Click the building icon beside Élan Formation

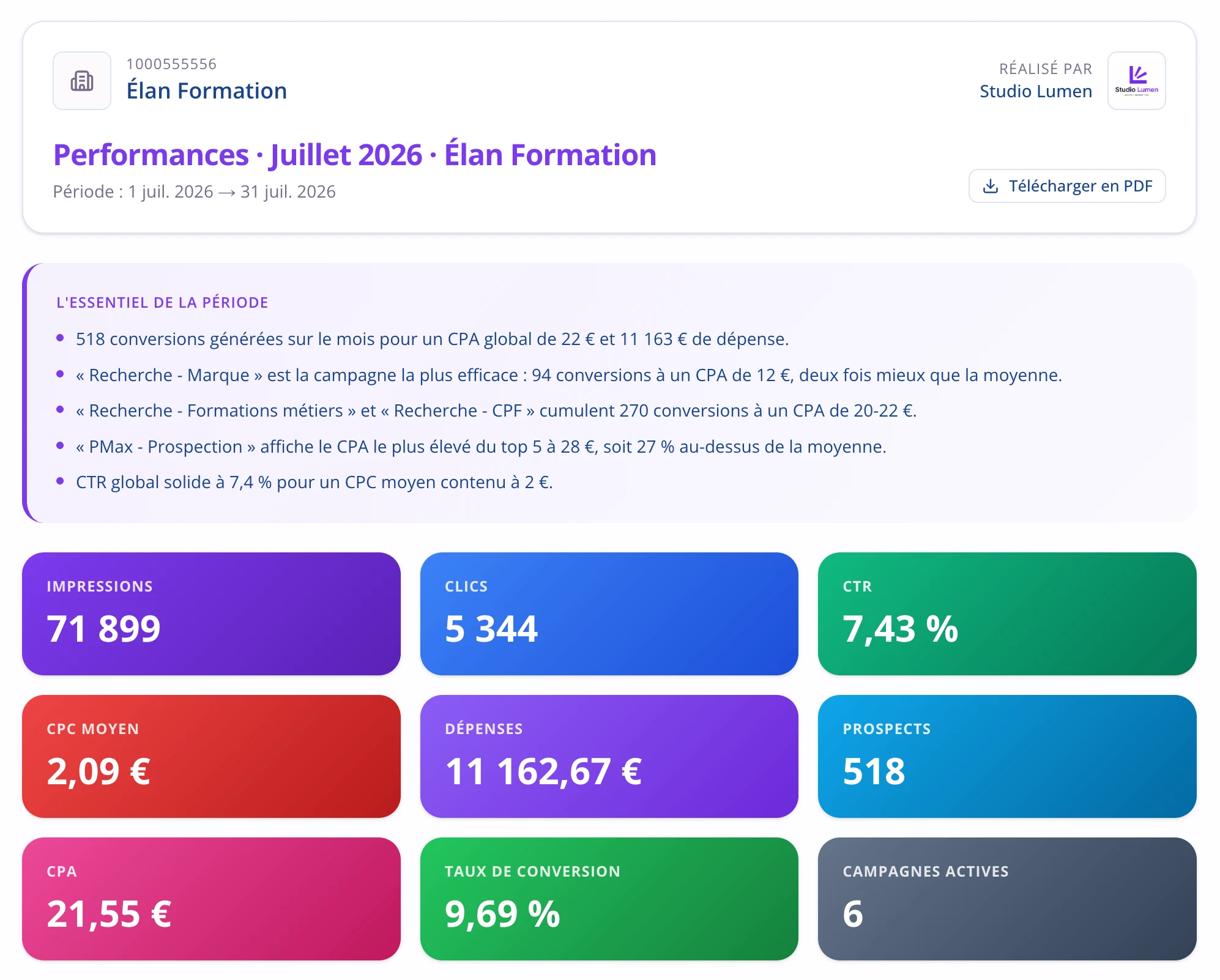(82, 81)
